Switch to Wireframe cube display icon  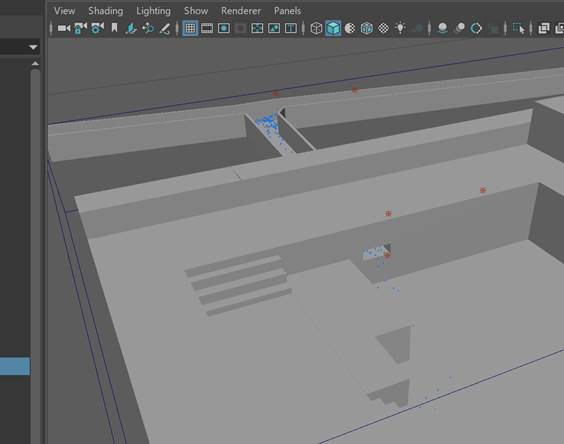pos(316,28)
